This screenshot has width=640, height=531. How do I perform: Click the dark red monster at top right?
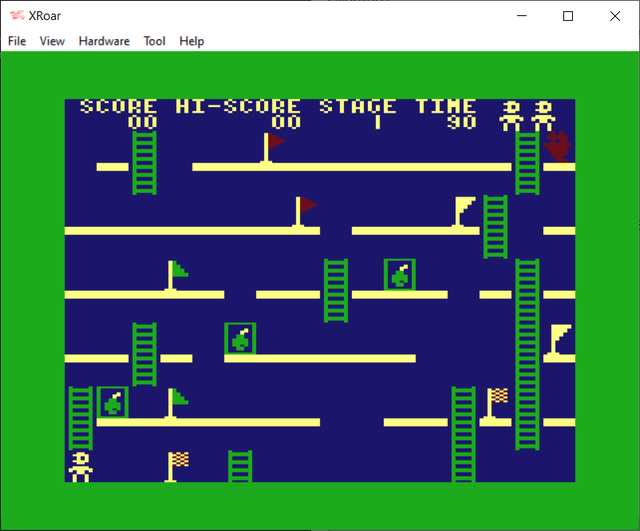click(x=557, y=147)
